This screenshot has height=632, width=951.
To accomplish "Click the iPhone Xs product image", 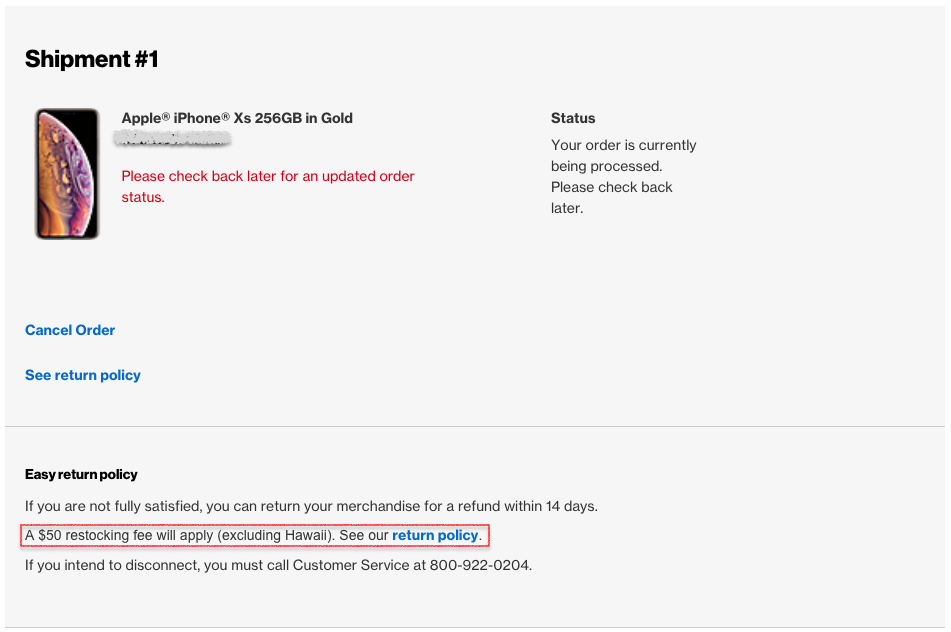I will (67, 173).
